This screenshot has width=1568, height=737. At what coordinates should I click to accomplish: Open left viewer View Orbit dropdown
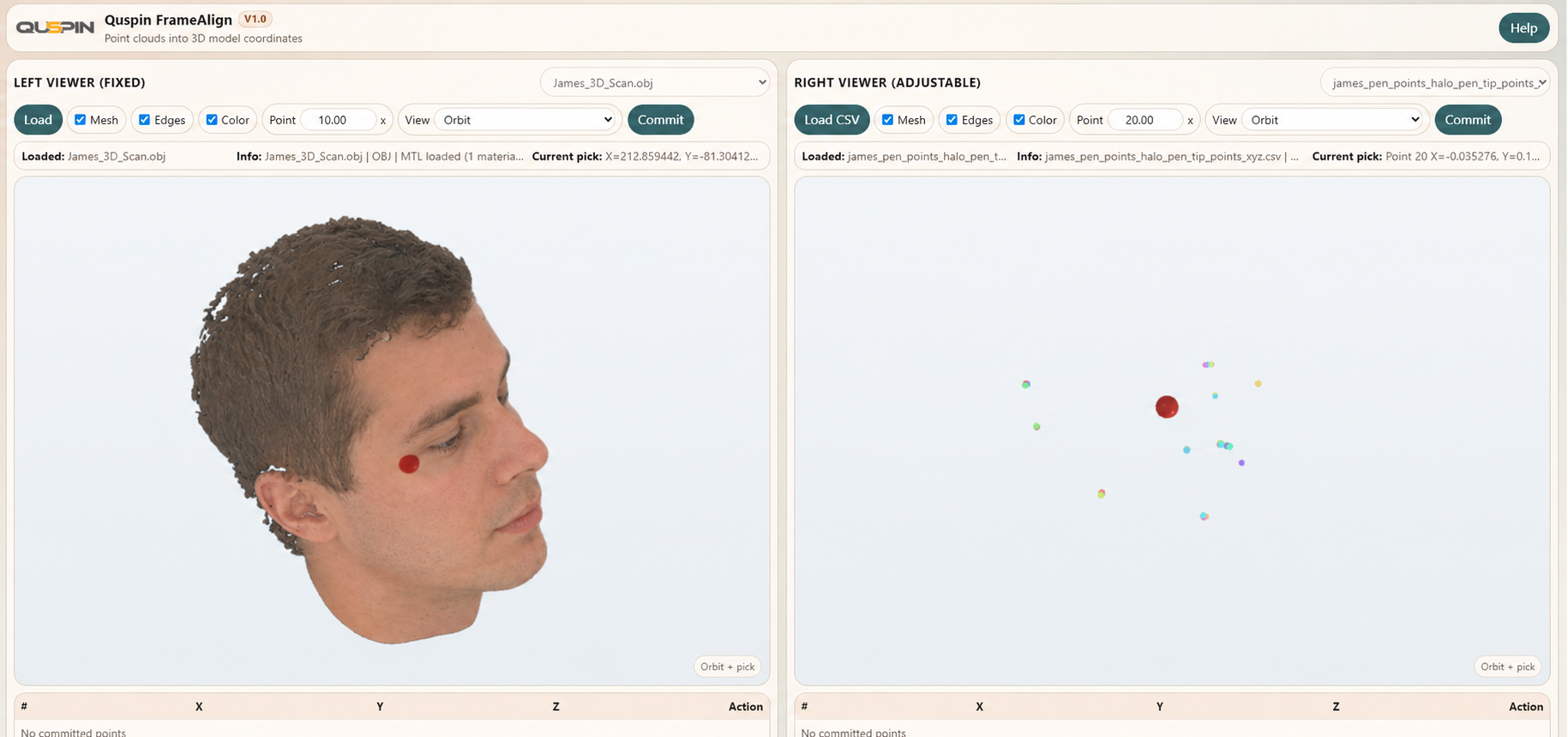point(526,120)
